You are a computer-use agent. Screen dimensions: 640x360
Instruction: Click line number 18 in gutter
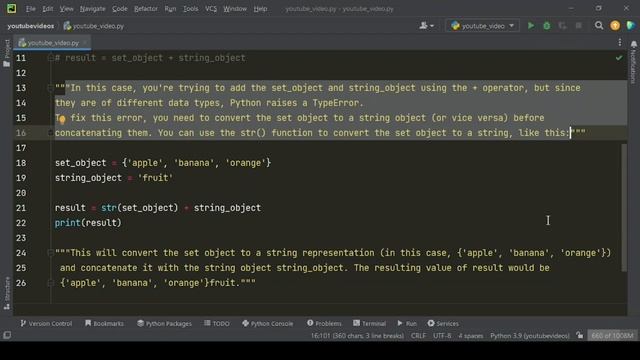pos(21,163)
